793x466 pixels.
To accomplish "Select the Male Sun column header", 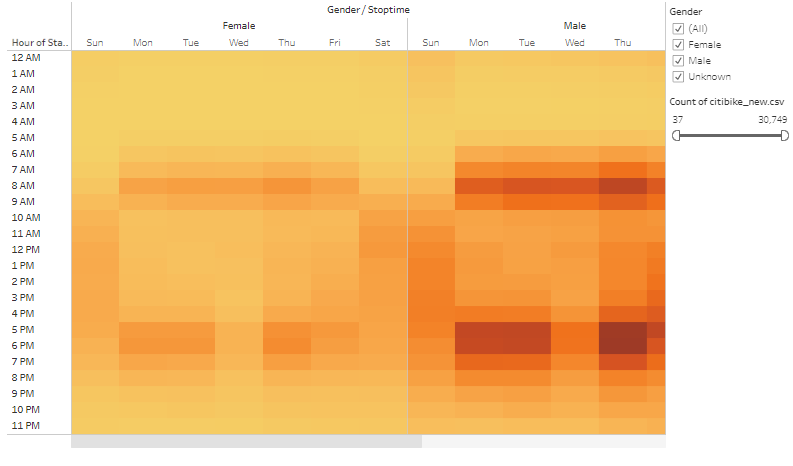I will 431,43.
